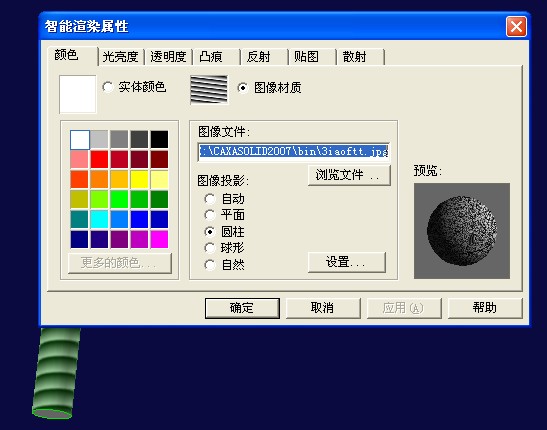This screenshot has width=547, height=430.
Task: Open the 透明度 tab
Action: [x=168, y=56]
